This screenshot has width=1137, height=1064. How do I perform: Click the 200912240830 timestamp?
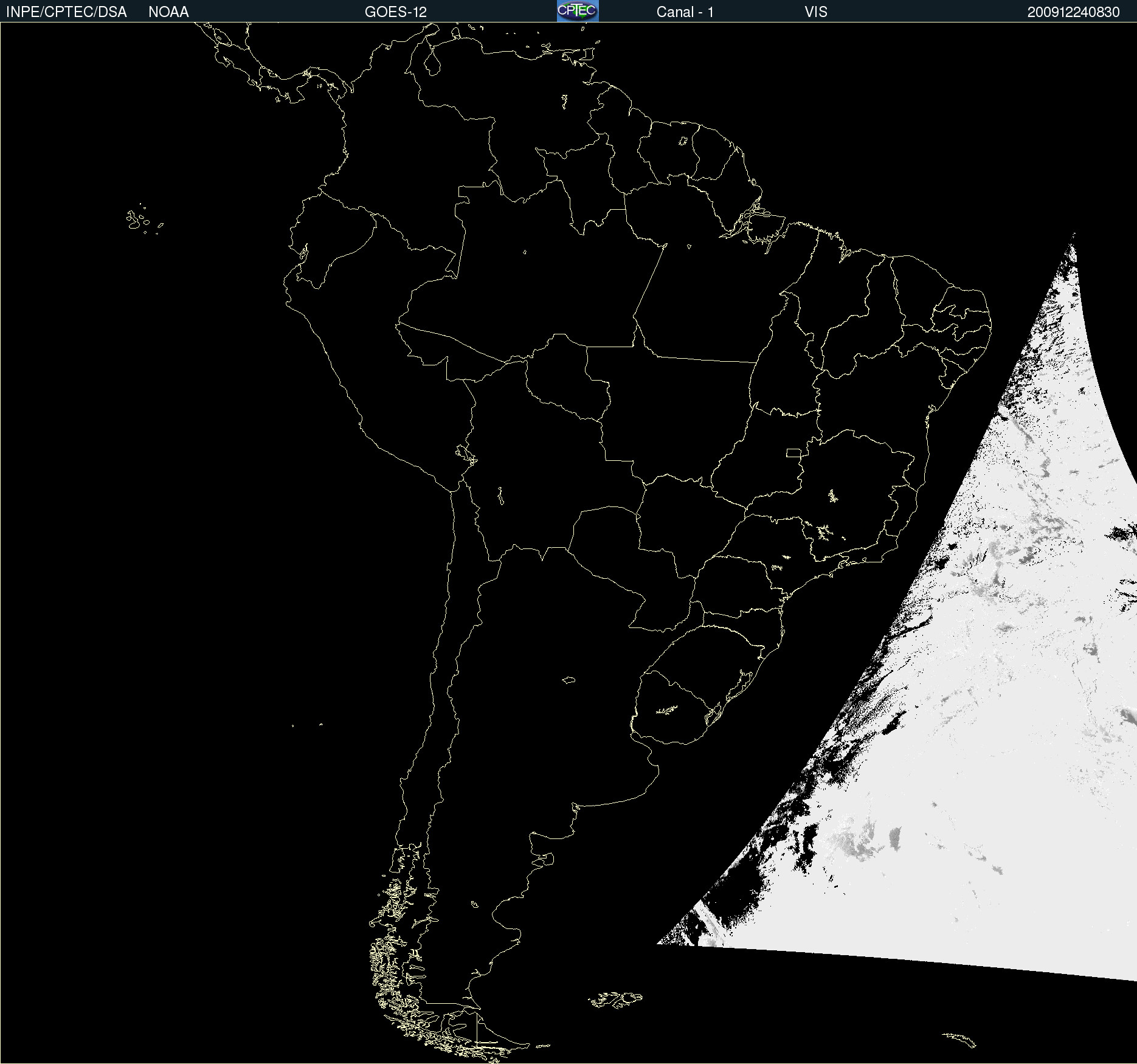pos(1074,12)
